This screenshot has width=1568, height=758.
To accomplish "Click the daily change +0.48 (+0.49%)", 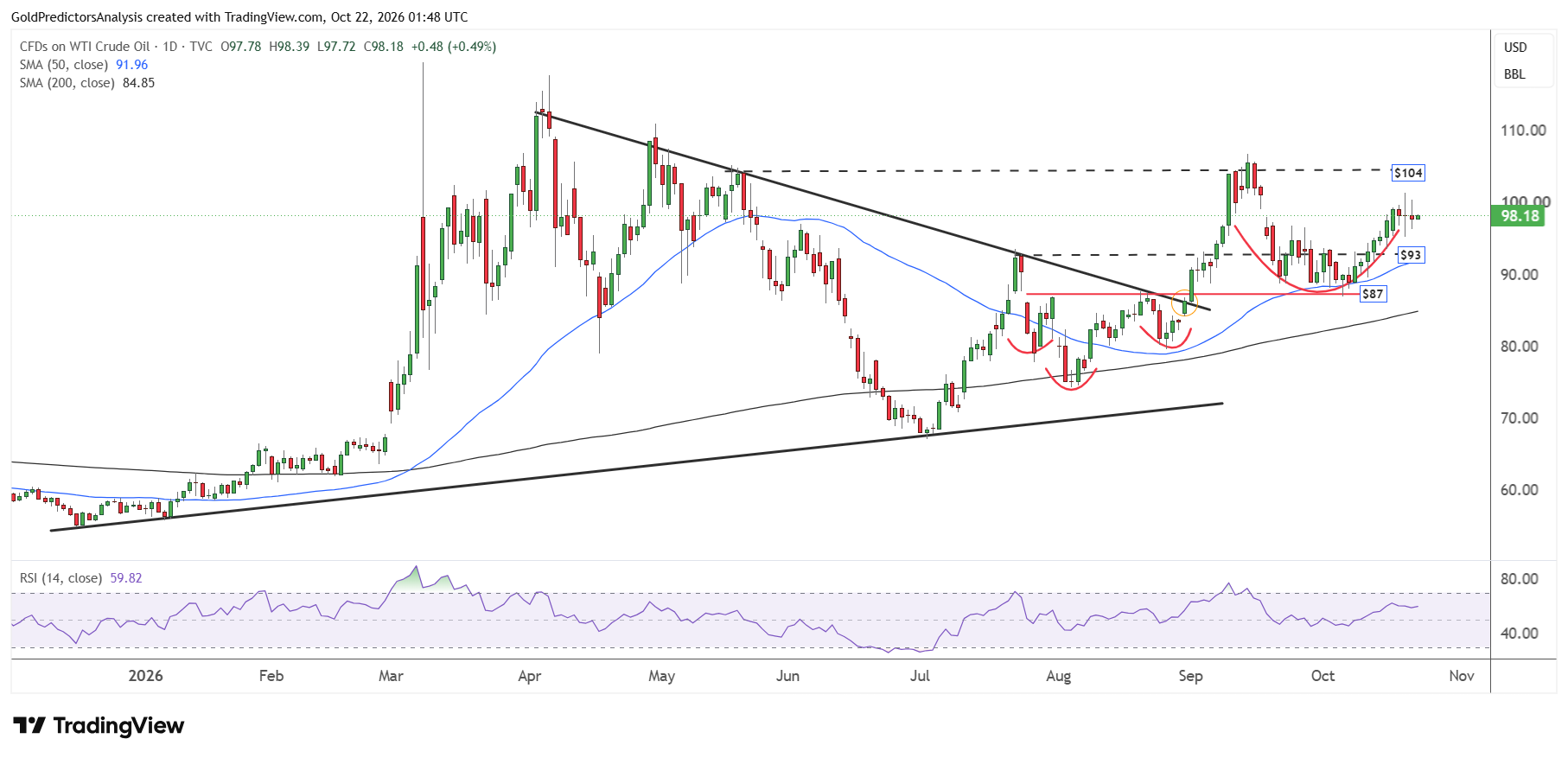I will pos(454,47).
